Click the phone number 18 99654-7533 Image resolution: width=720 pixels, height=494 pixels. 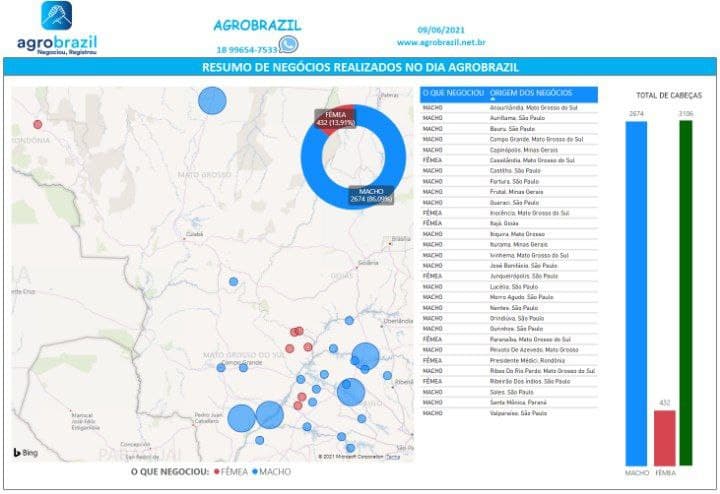pyautogui.click(x=247, y=50)
